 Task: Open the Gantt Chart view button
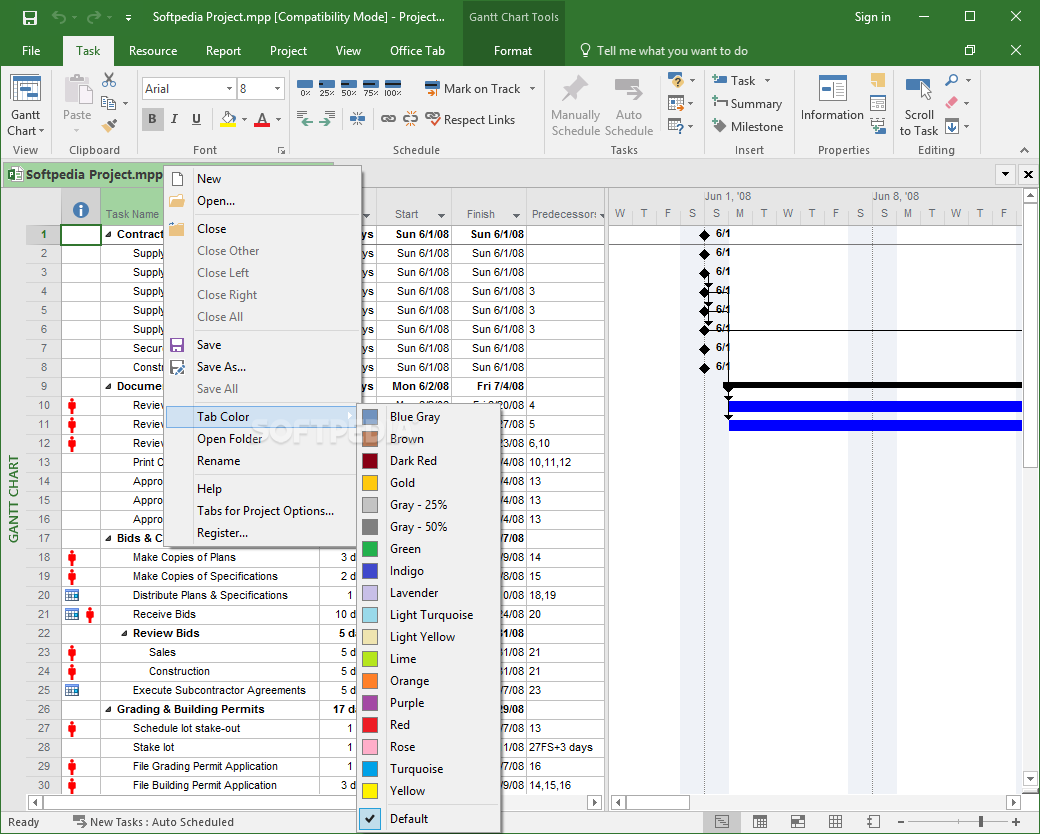(25, 106)
